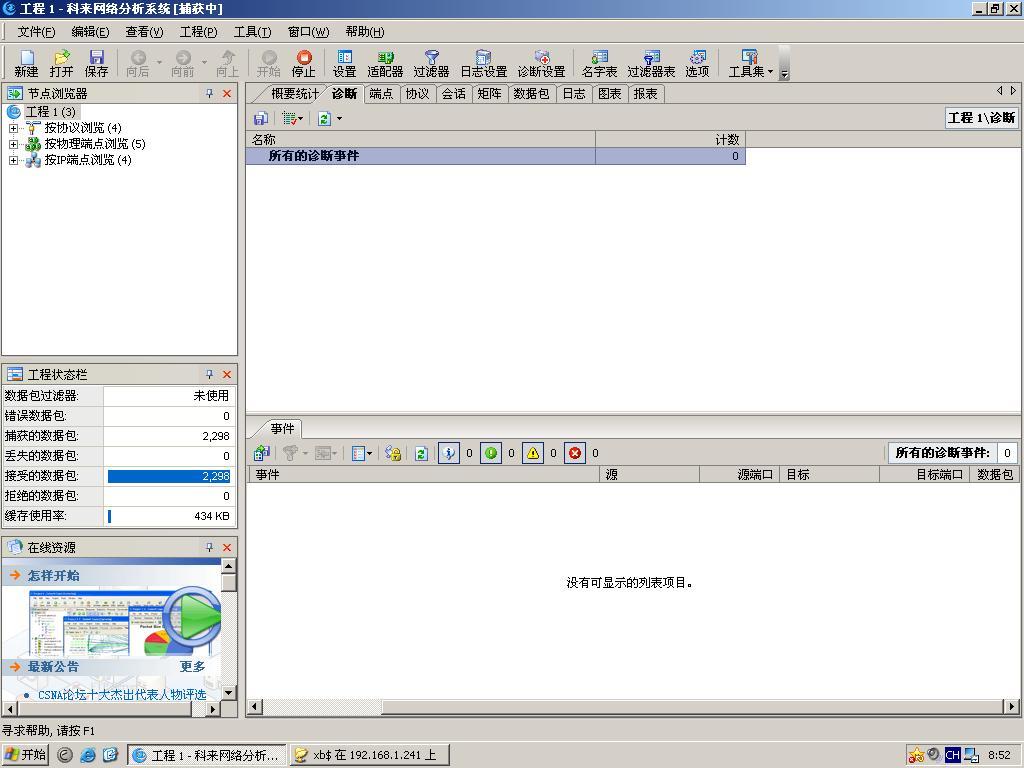
Task: Open the 适配器 (Adapter) settings icon
Action: (x=385, y=64)
